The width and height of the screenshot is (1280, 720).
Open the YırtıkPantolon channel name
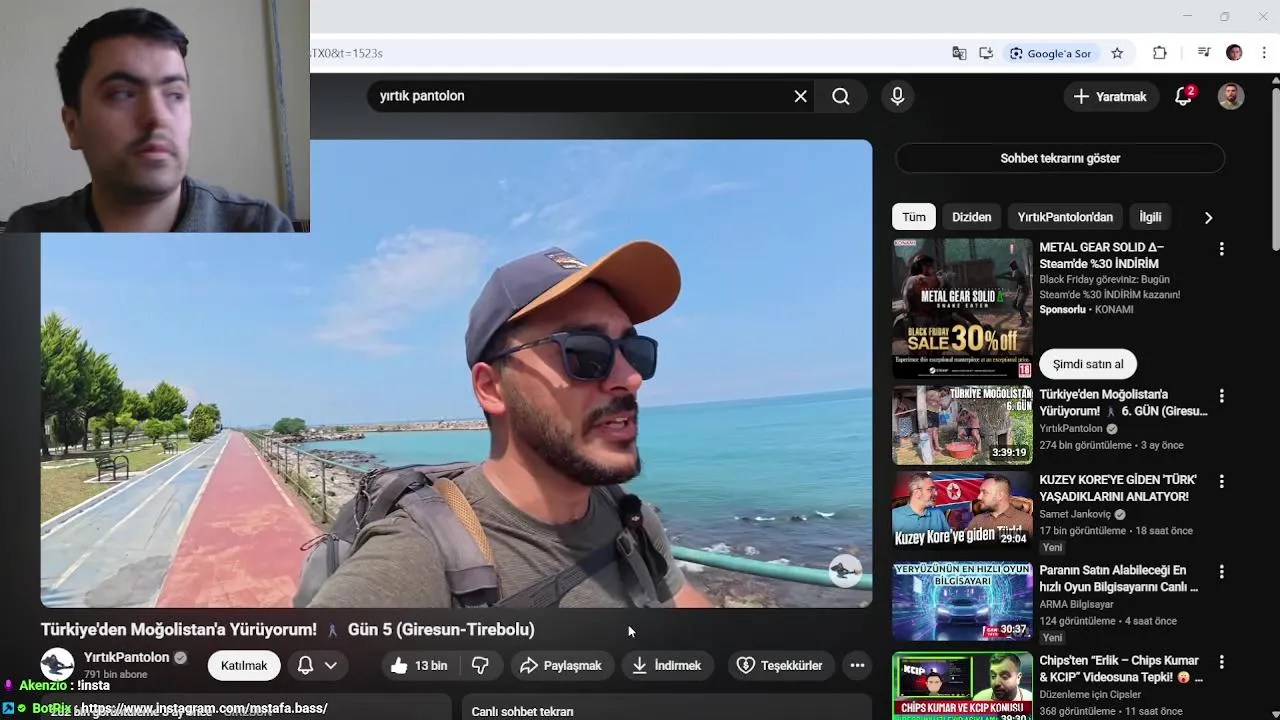(126, 657)
